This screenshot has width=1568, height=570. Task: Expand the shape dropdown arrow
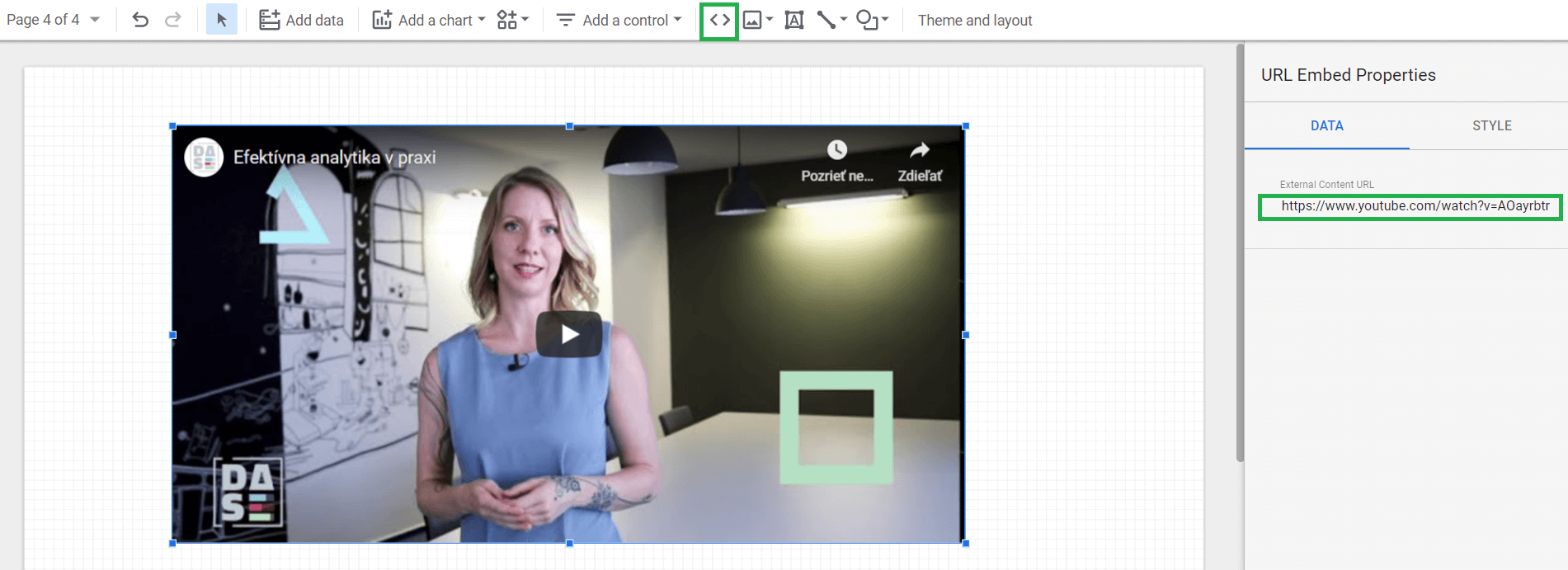click(885, 19)
